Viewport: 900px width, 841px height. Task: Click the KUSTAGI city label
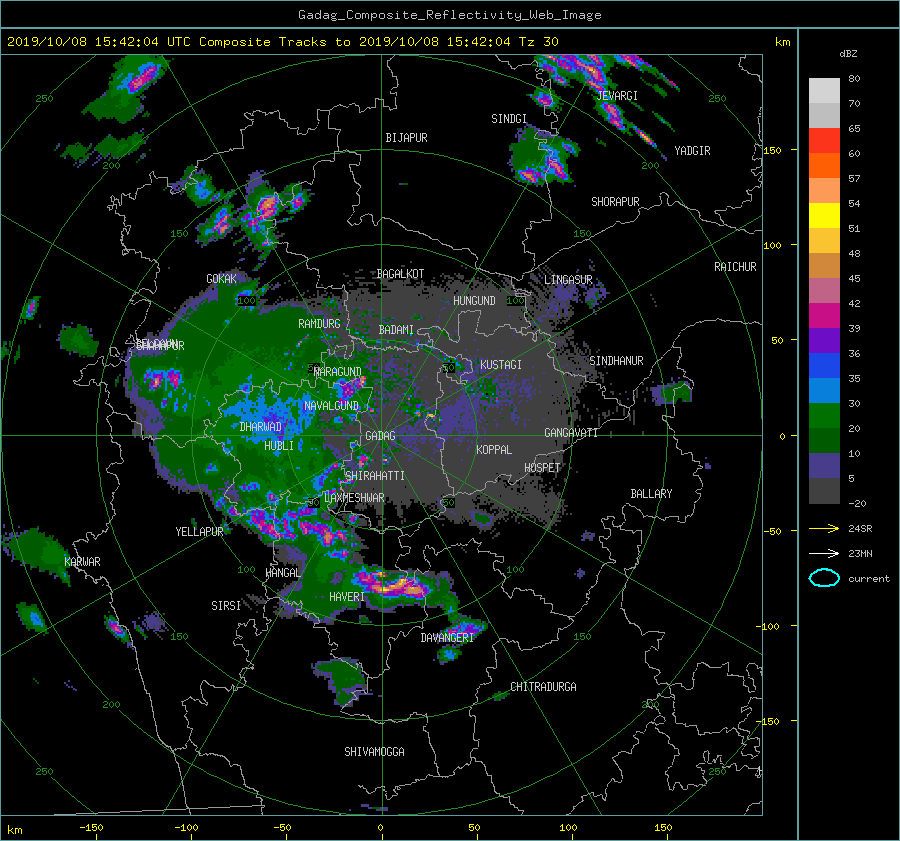coord(501,365)
